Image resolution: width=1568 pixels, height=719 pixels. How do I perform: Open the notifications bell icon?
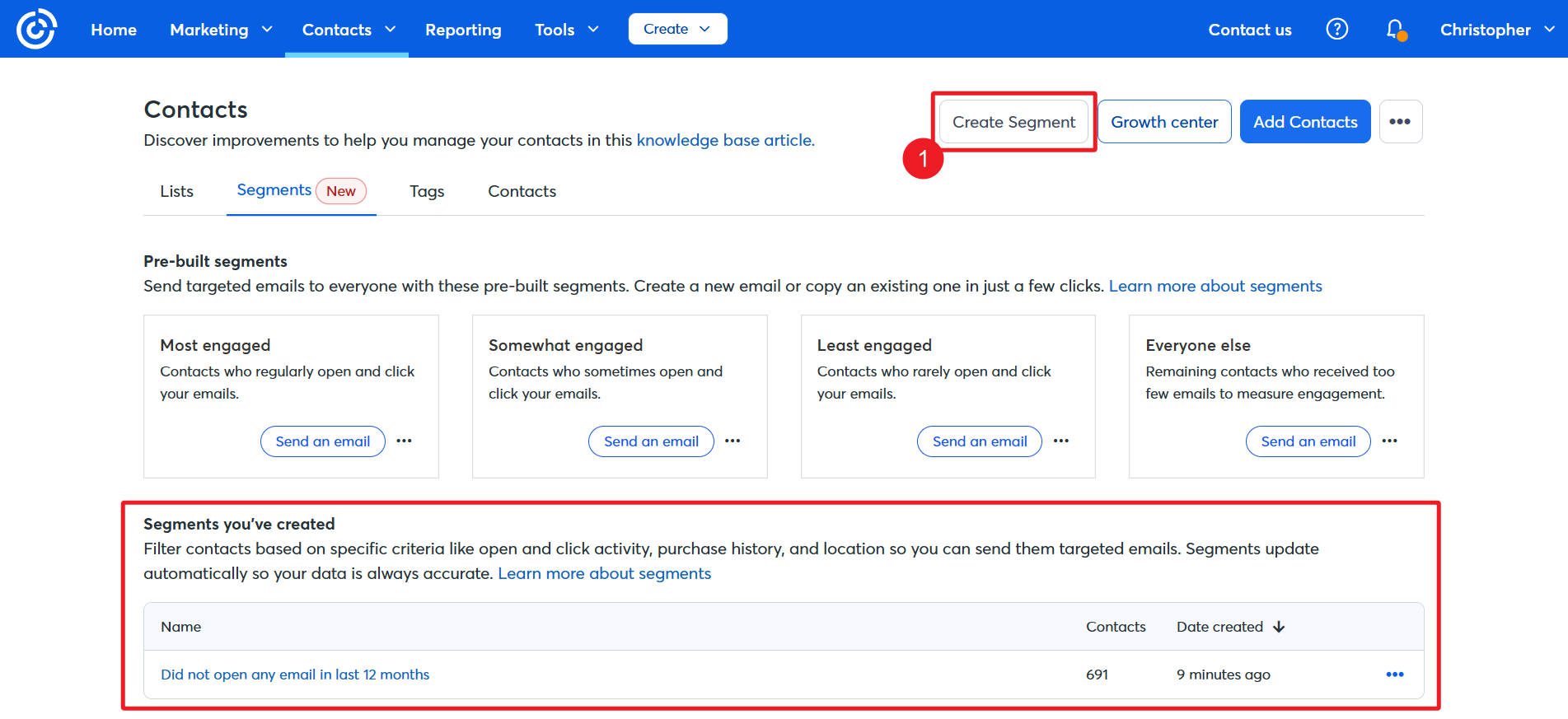coord(1394,30)
